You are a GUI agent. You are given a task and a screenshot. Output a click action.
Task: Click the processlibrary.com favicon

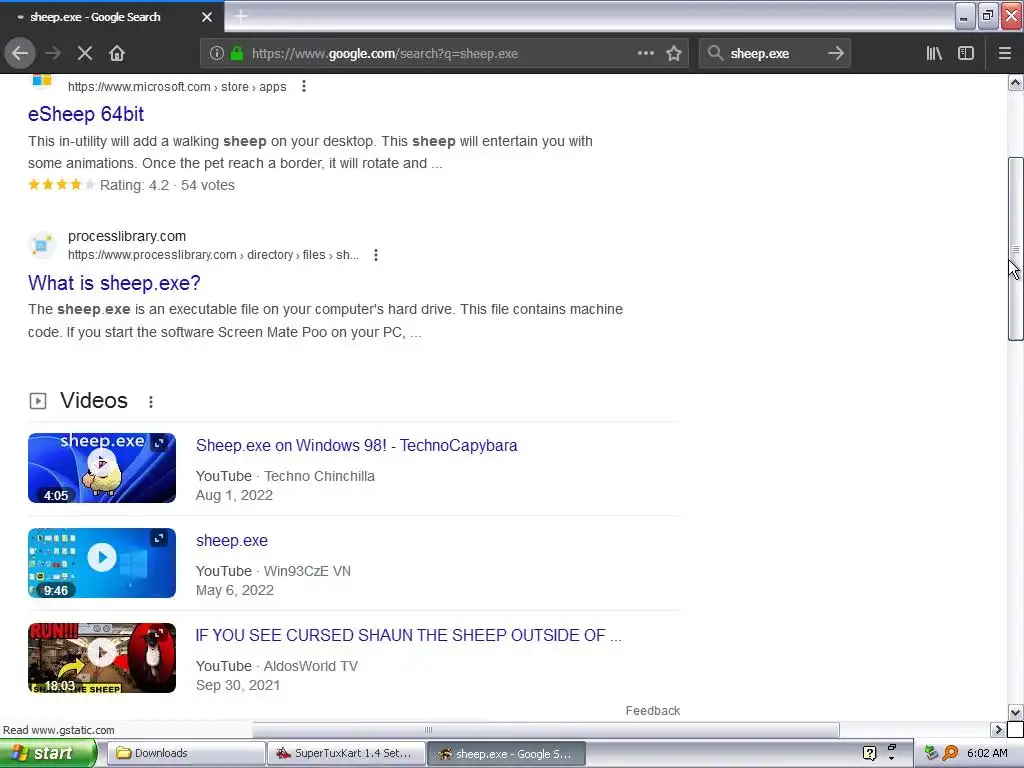(41, 245)
